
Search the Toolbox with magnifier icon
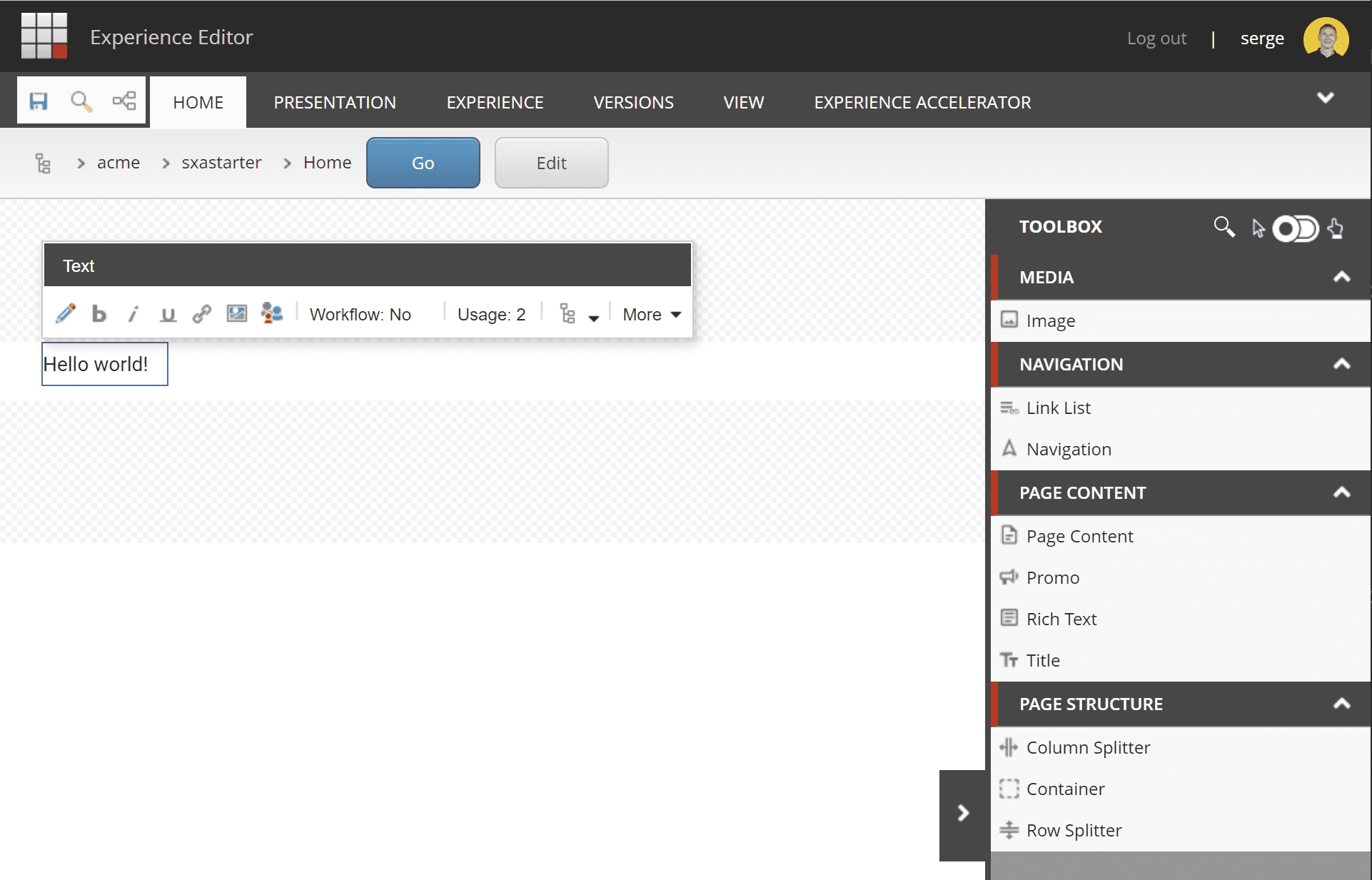1224,227
